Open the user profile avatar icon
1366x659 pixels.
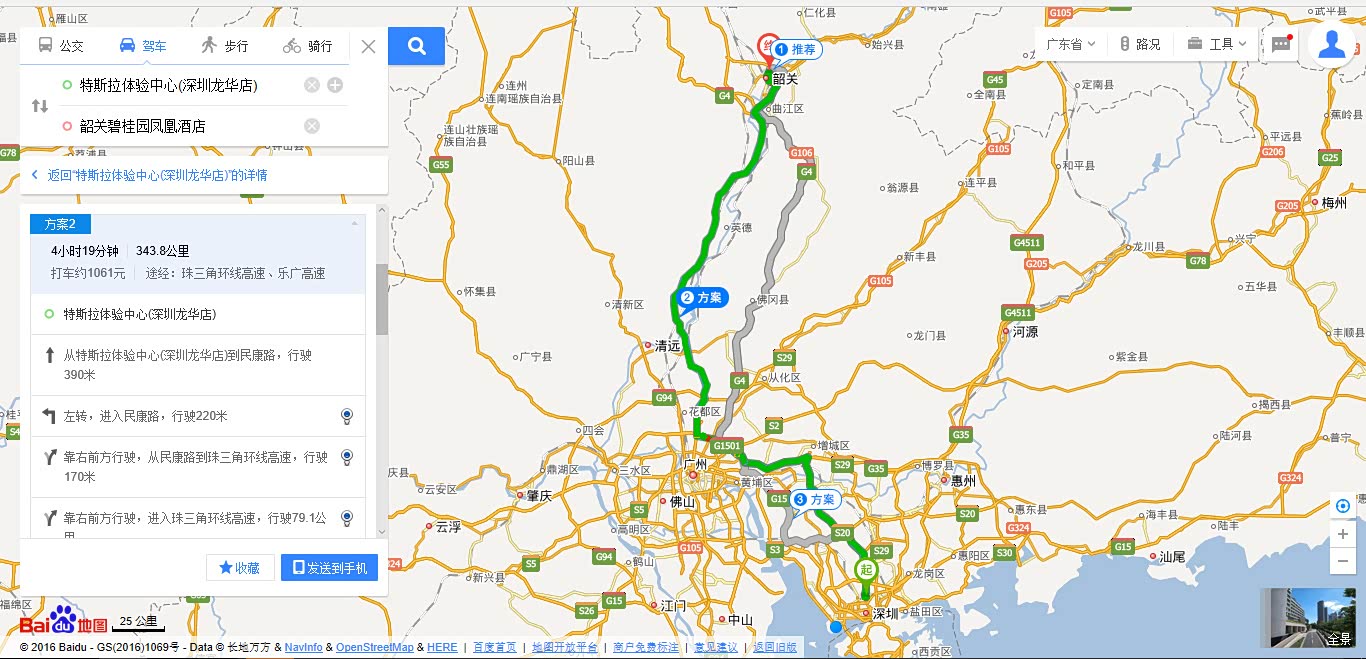point(1331,44)
